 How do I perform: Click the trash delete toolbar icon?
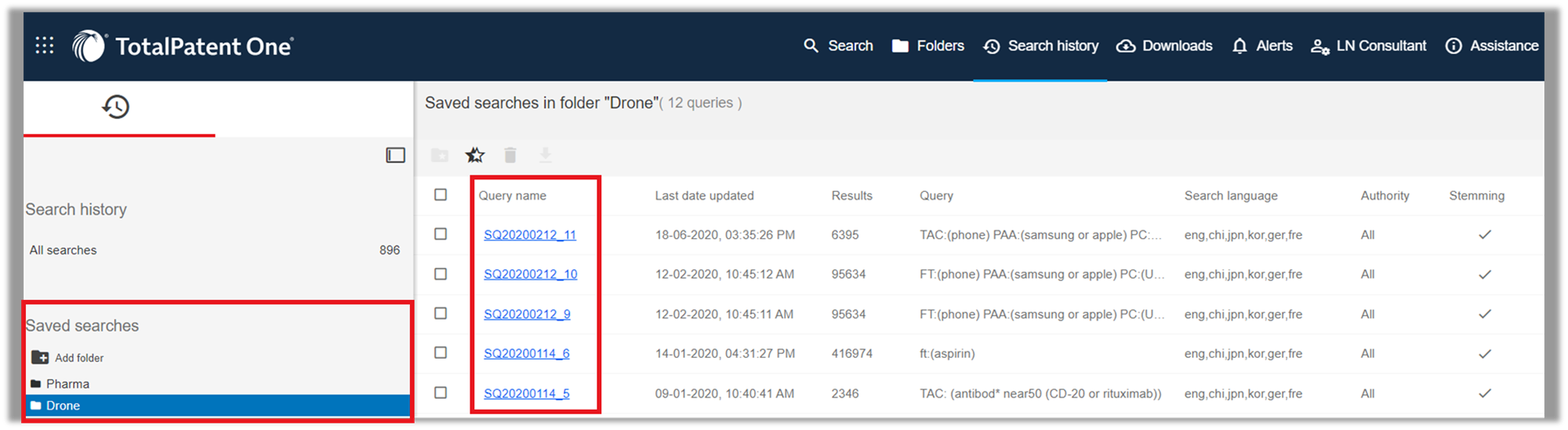510,155
